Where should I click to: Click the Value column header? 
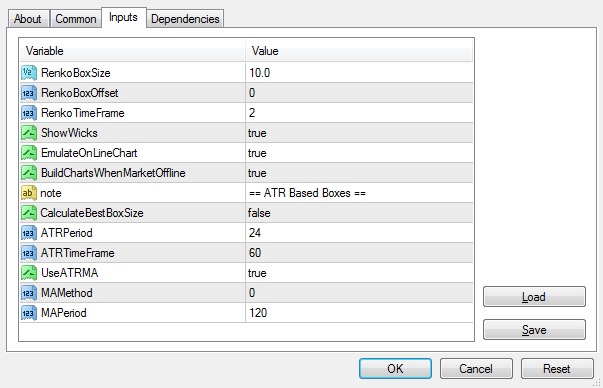[359, 51]
